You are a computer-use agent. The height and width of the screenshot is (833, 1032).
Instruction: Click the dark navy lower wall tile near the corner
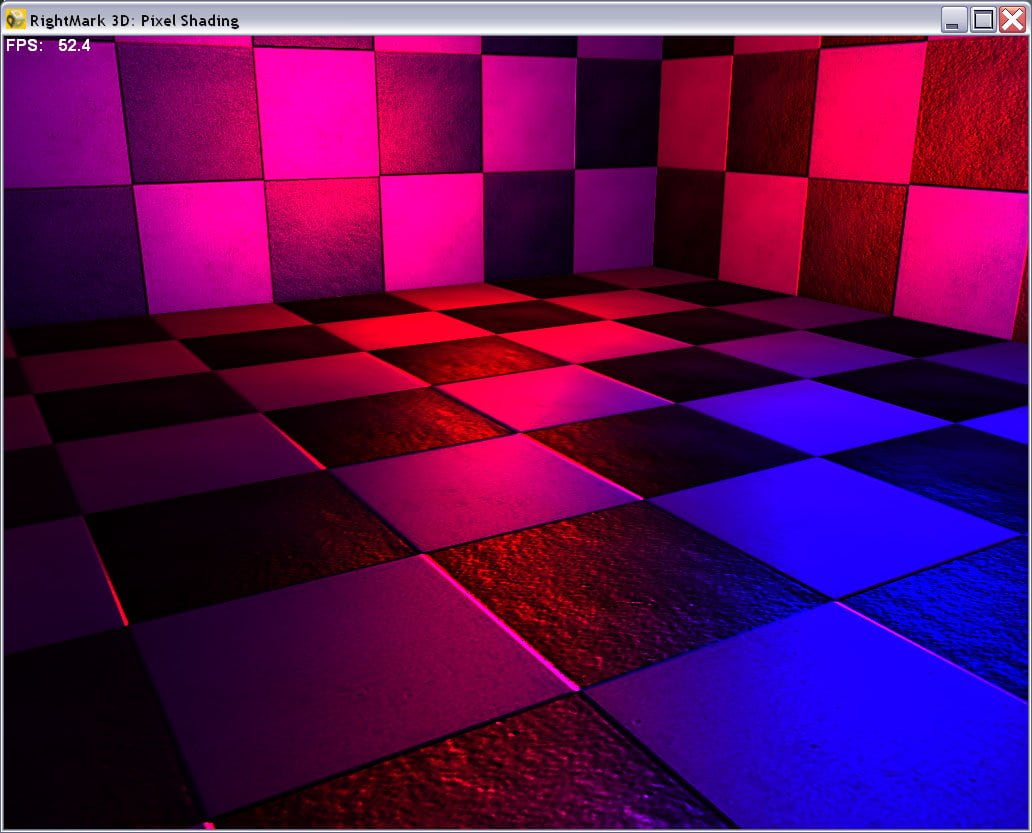(x=529, y=224)
